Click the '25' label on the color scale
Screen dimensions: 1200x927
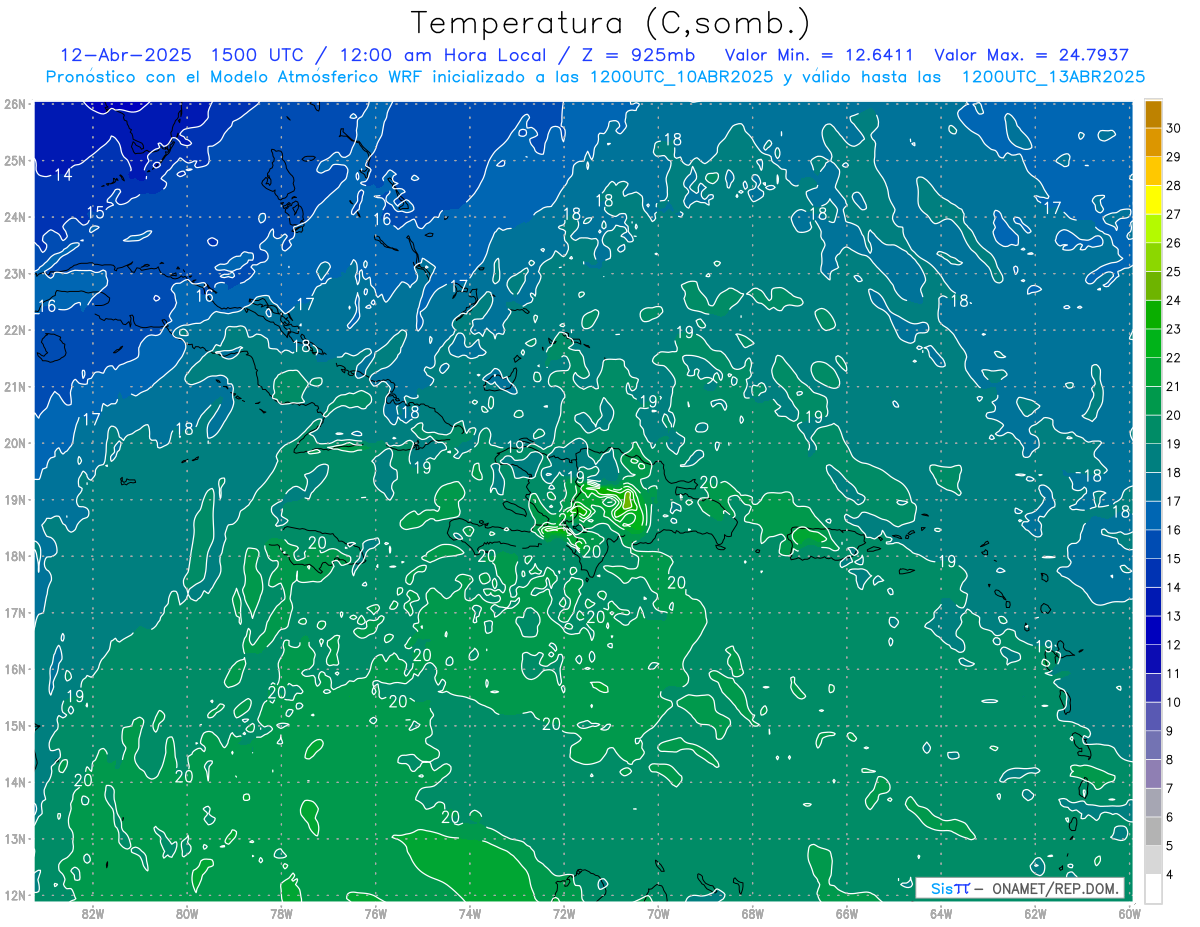click(1174, 271)
